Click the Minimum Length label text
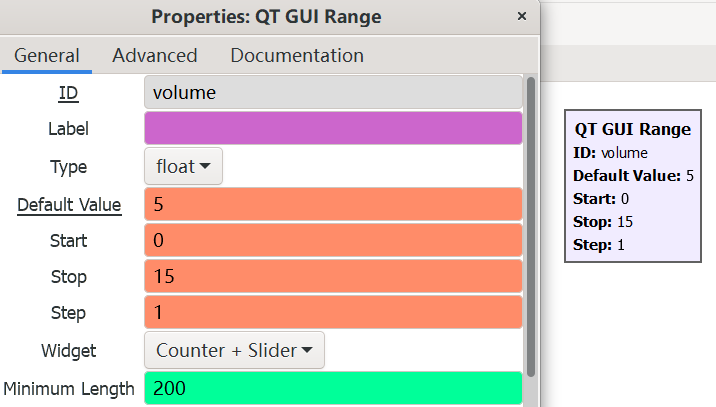 tap(69, 388)
